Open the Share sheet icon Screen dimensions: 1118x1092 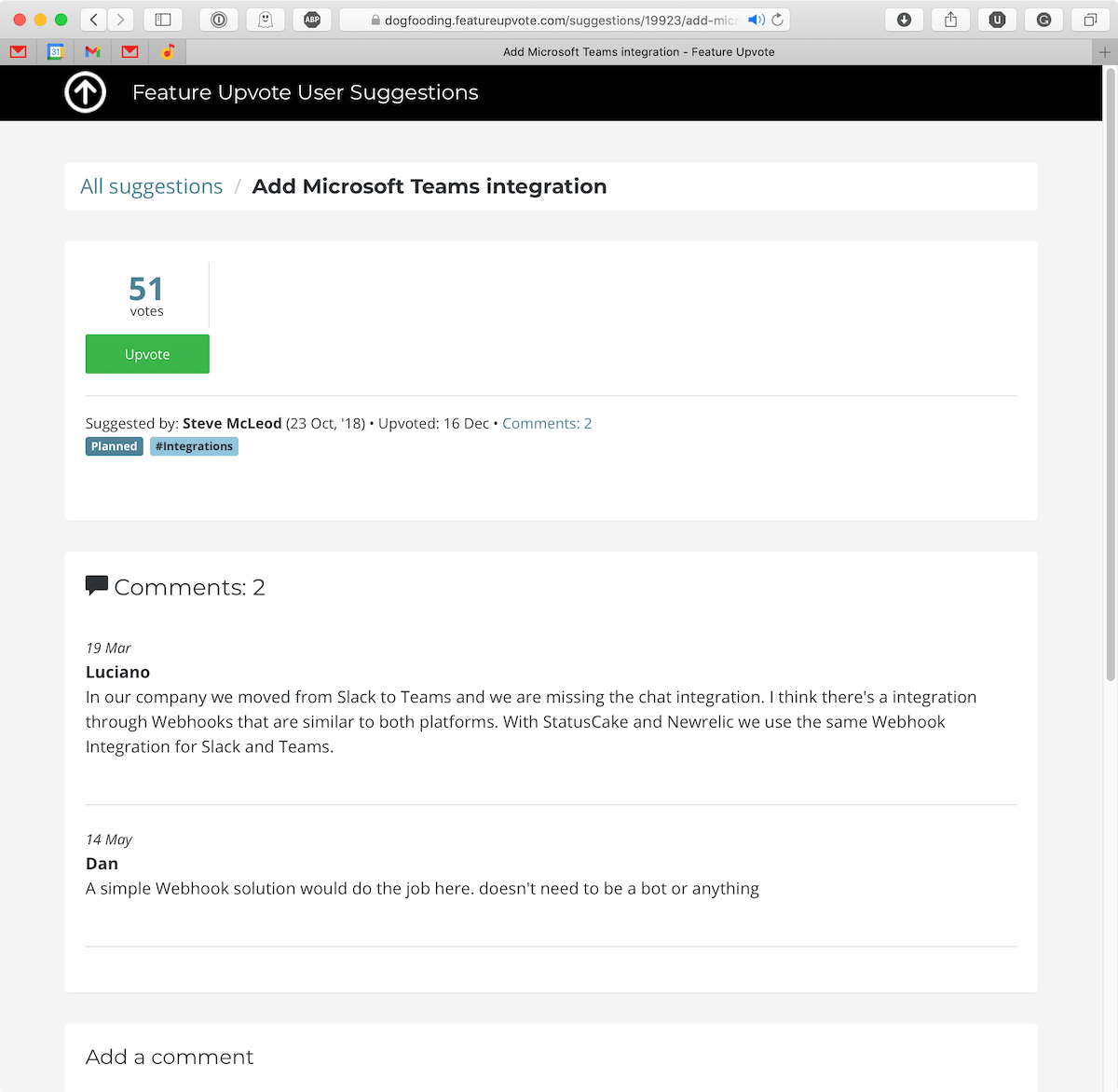pyautogui.click(x=950, y=20)
